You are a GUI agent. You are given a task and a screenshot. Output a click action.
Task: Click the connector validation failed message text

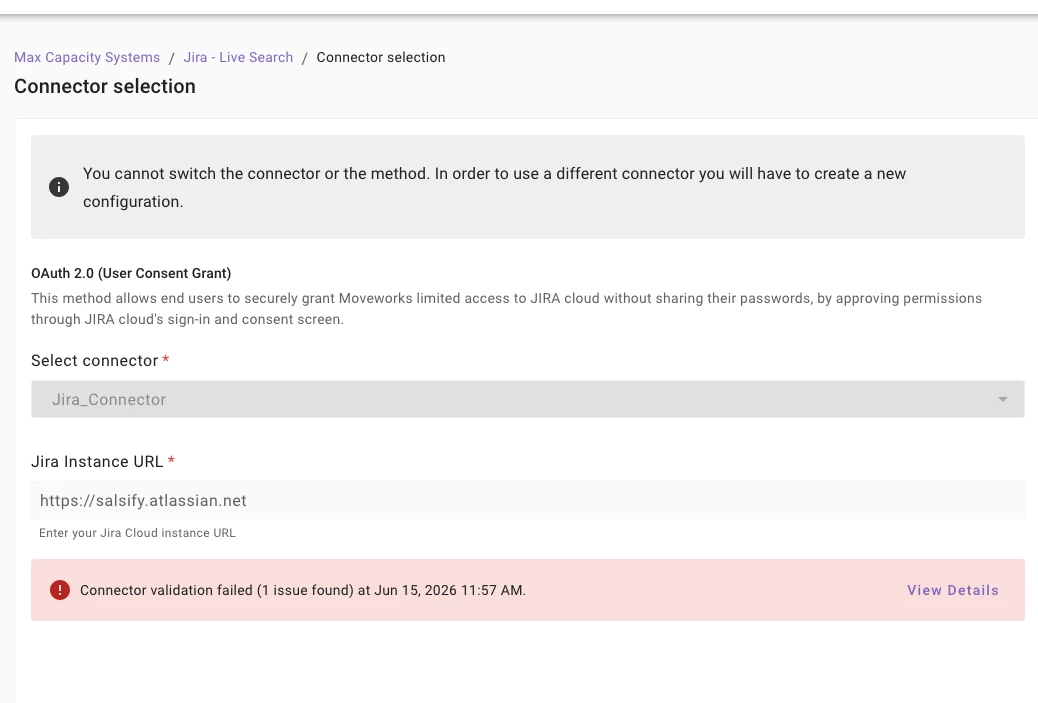(303, 590)
